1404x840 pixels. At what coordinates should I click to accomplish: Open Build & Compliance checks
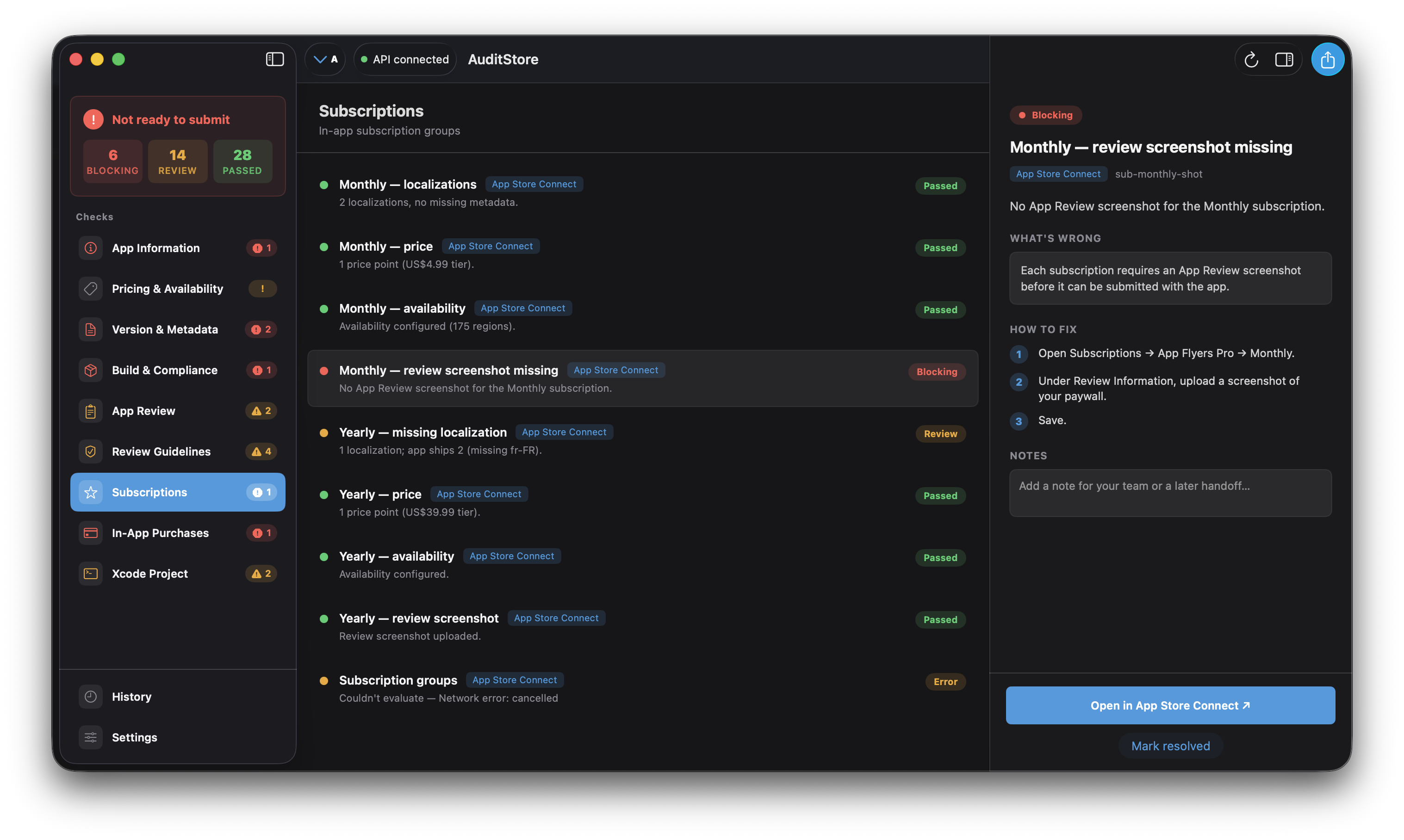coord(178,370)
